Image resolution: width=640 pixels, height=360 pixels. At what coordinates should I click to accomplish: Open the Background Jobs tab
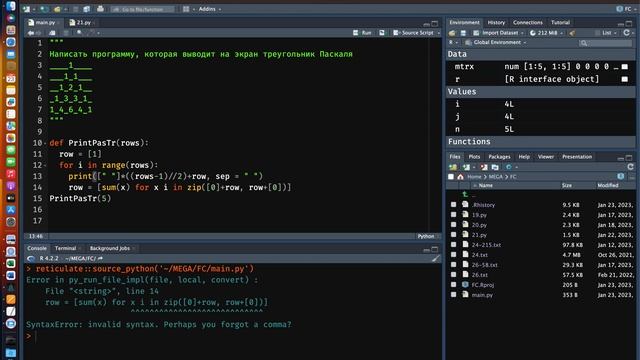coord(110,248)
